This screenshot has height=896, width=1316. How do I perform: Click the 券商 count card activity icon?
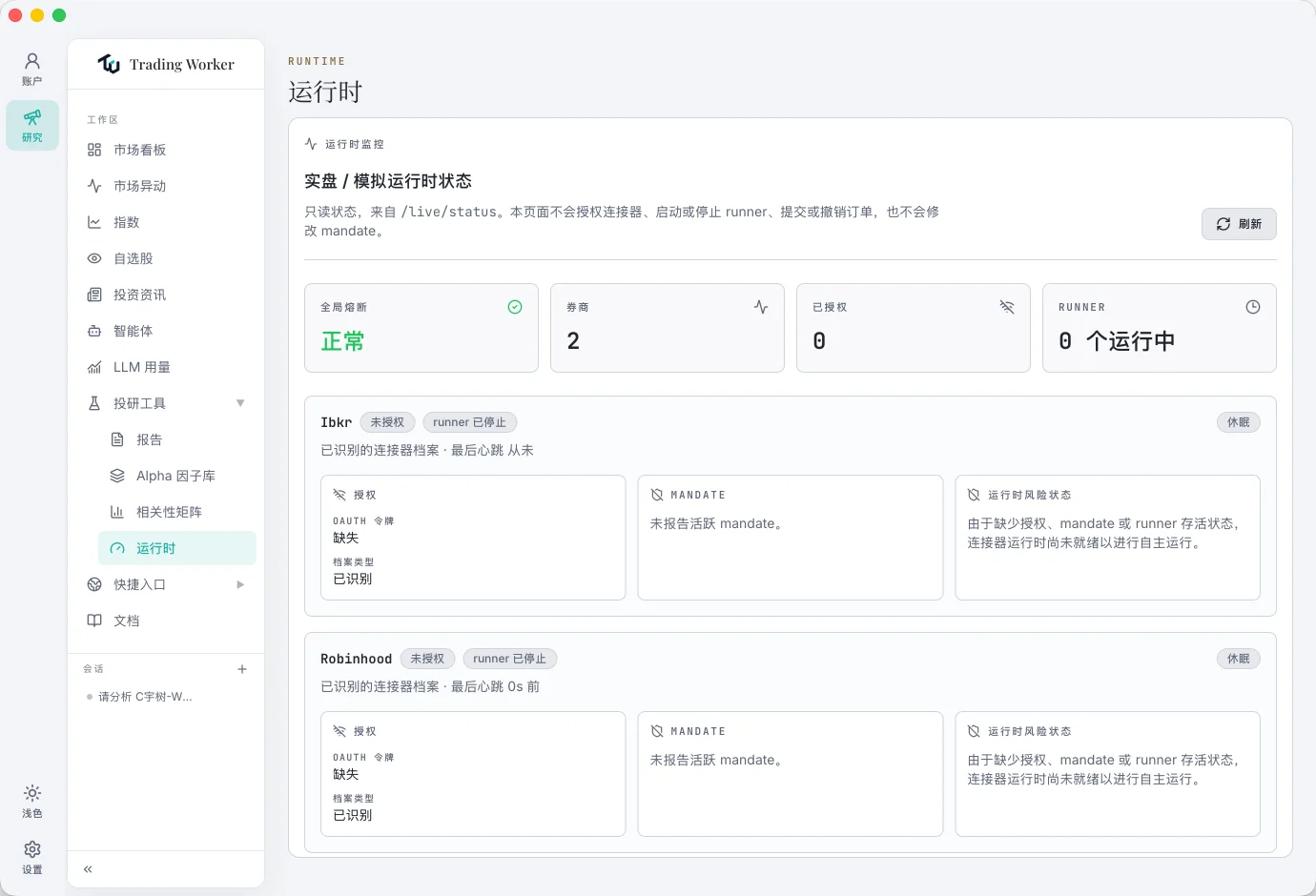coord(761,307)
